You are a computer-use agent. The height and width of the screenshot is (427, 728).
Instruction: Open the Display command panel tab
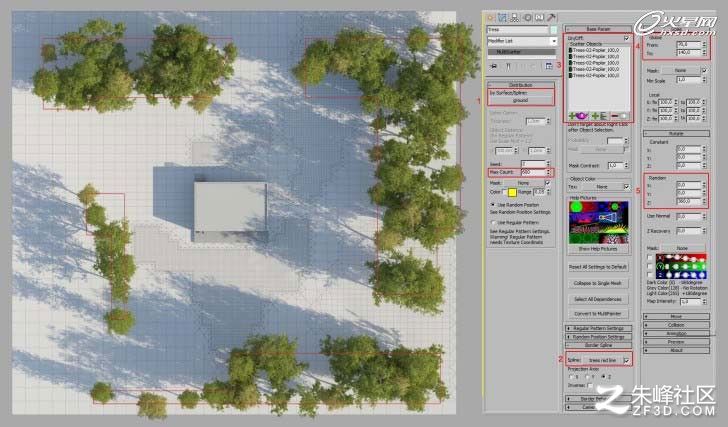[539, 18]
